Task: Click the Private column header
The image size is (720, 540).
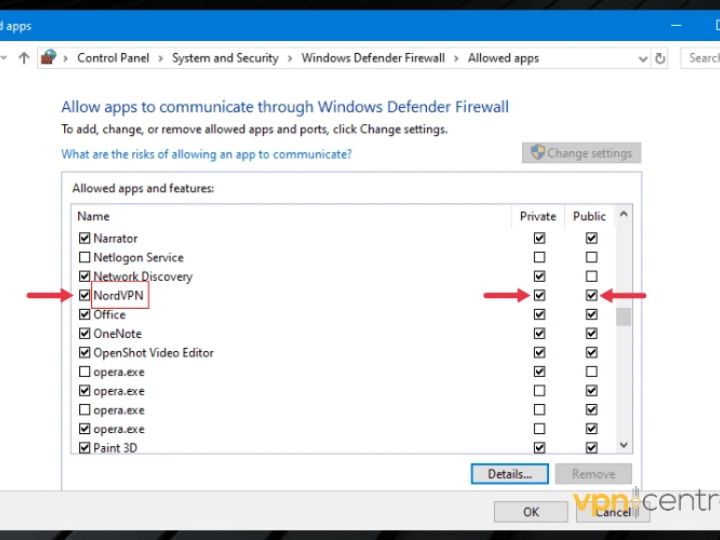Action: [538, 216]
